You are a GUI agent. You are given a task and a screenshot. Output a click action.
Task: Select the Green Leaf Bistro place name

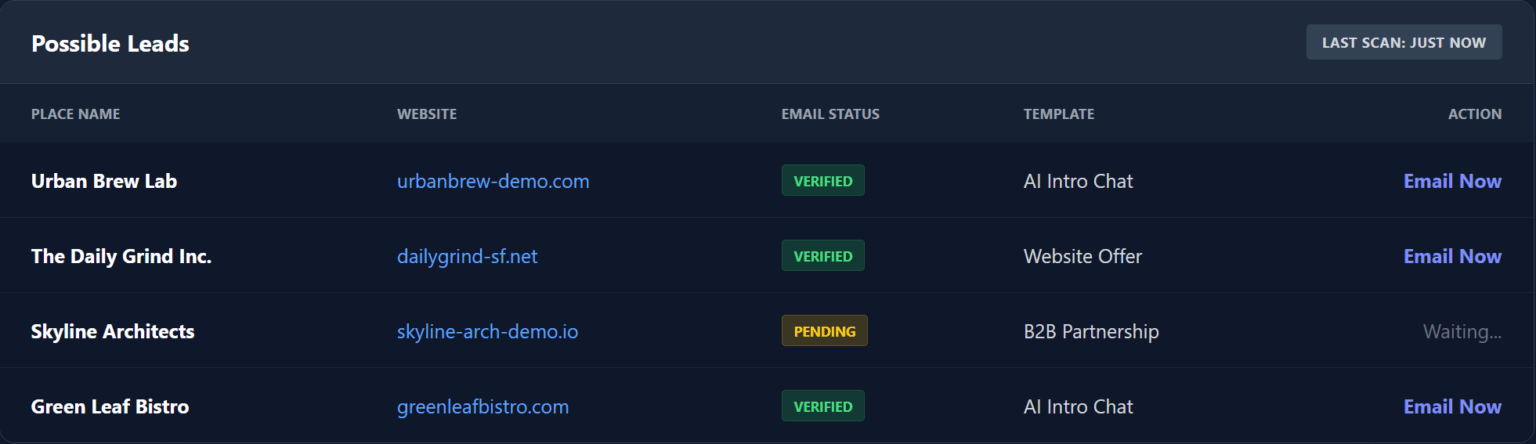[110, 407]
